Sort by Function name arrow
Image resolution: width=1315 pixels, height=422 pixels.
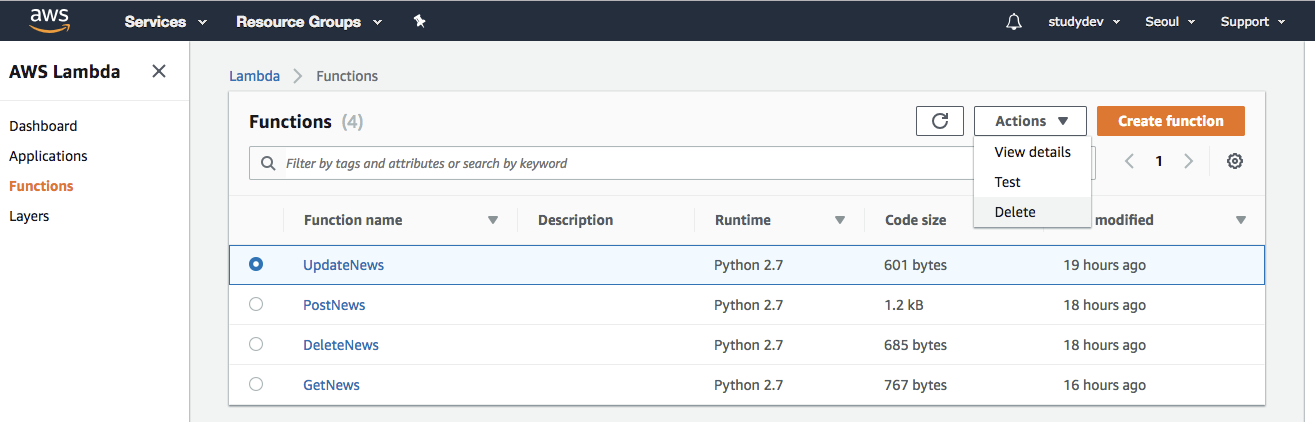pos(493,220)
